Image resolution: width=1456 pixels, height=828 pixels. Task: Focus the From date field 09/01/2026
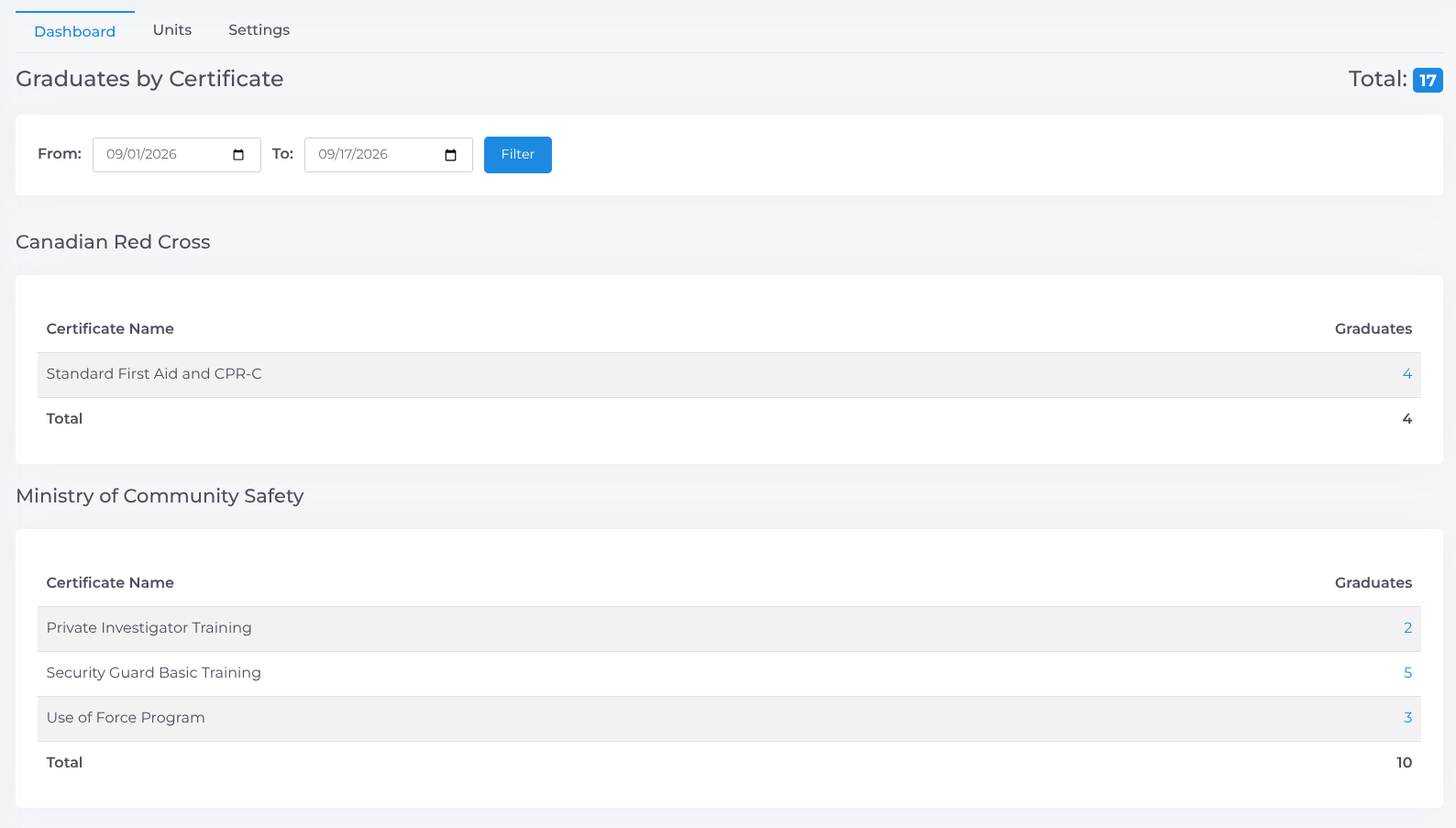point(177,155)
